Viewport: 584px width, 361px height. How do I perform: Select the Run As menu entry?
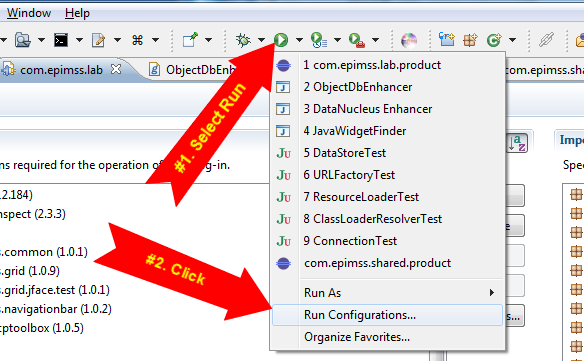click(x=387, y=293)
